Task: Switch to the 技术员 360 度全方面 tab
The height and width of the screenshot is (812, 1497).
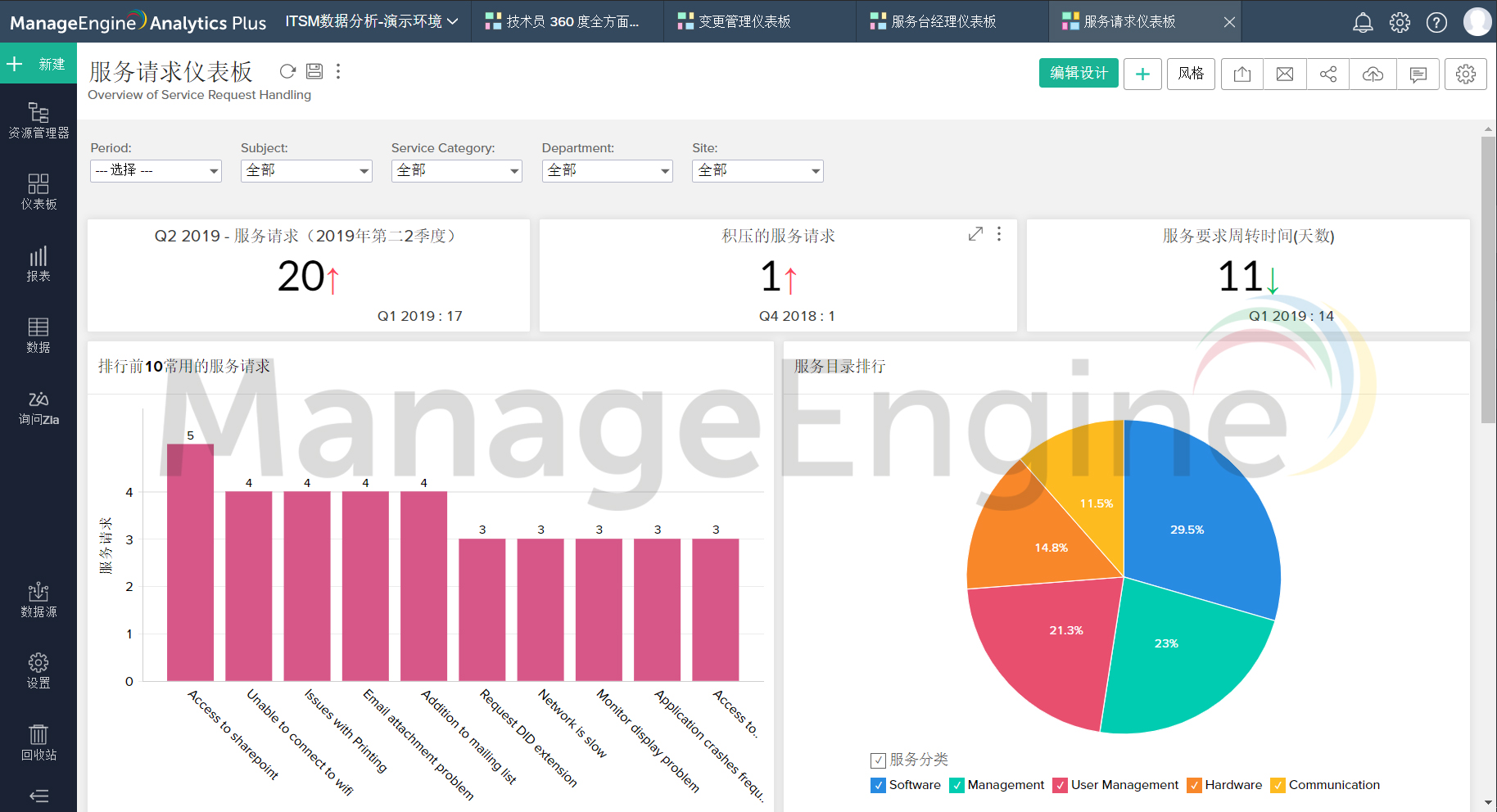Action: (x=568, y=21)
